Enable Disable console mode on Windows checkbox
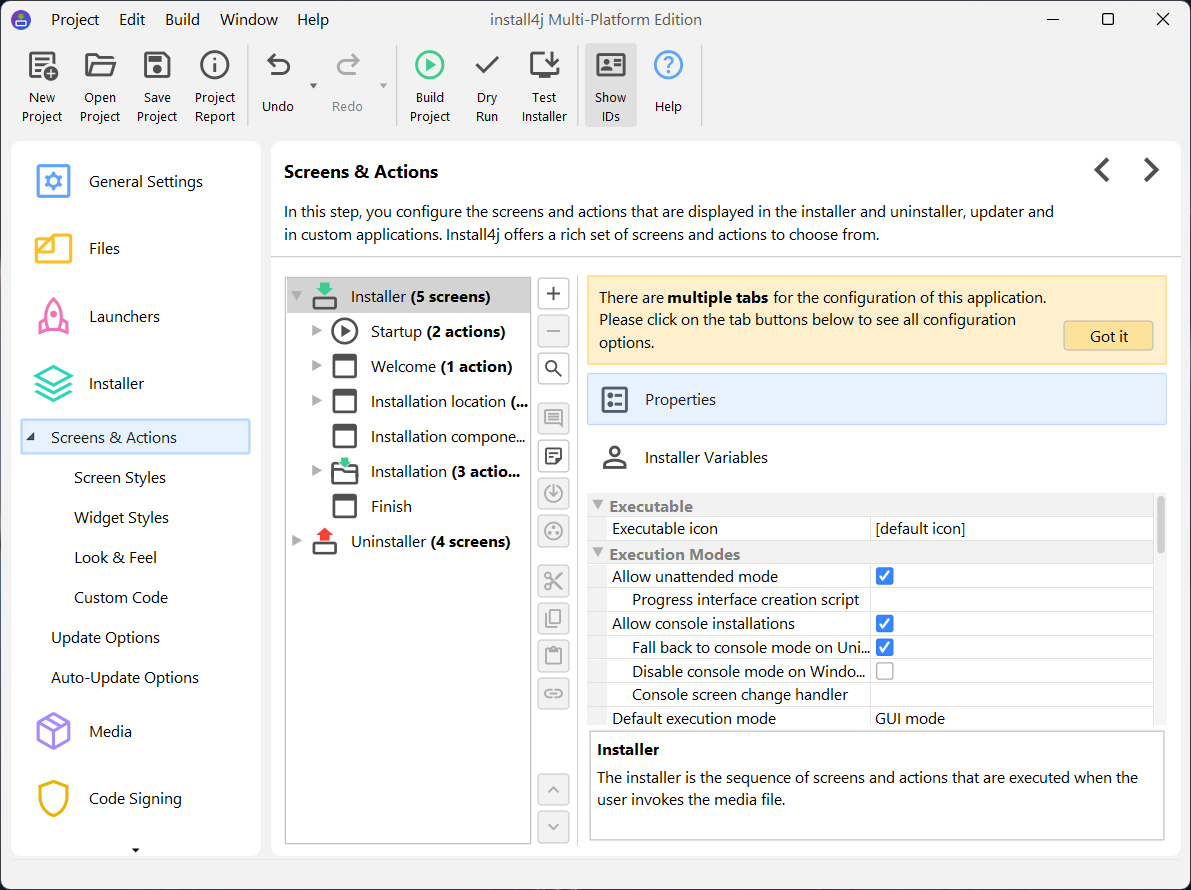 pos(884,671)
